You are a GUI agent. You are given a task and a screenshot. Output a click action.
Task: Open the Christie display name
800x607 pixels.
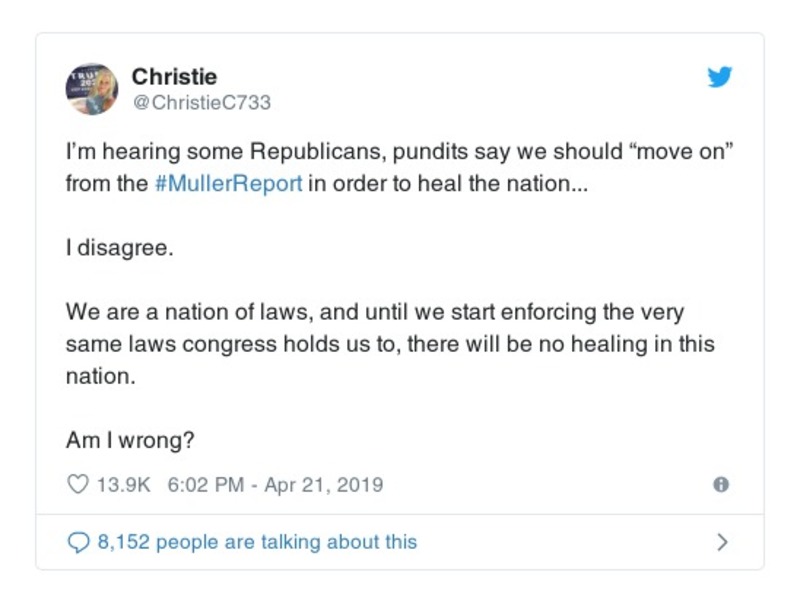pos(174,77)
